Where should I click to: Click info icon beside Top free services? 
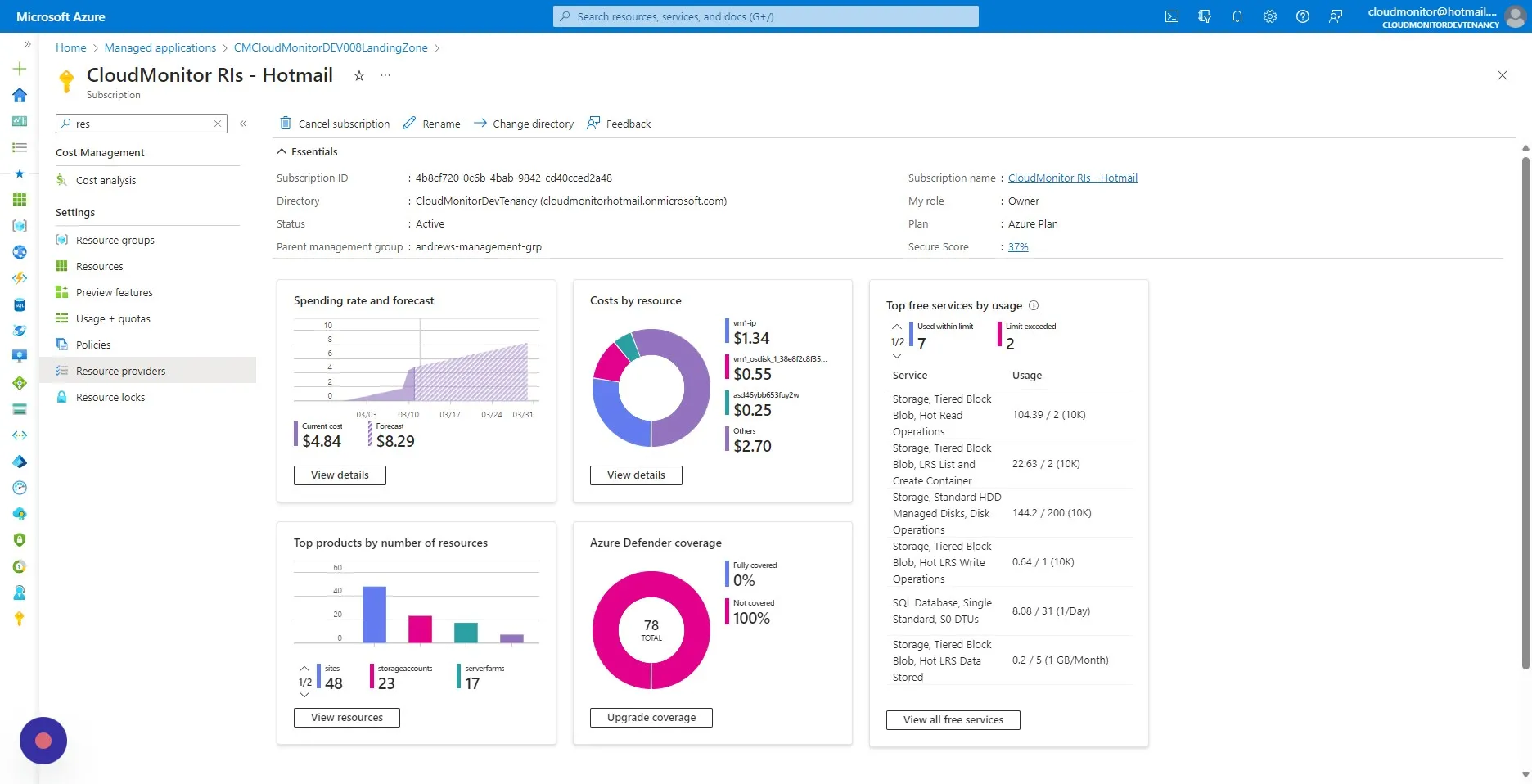[x=1034, y=305]
